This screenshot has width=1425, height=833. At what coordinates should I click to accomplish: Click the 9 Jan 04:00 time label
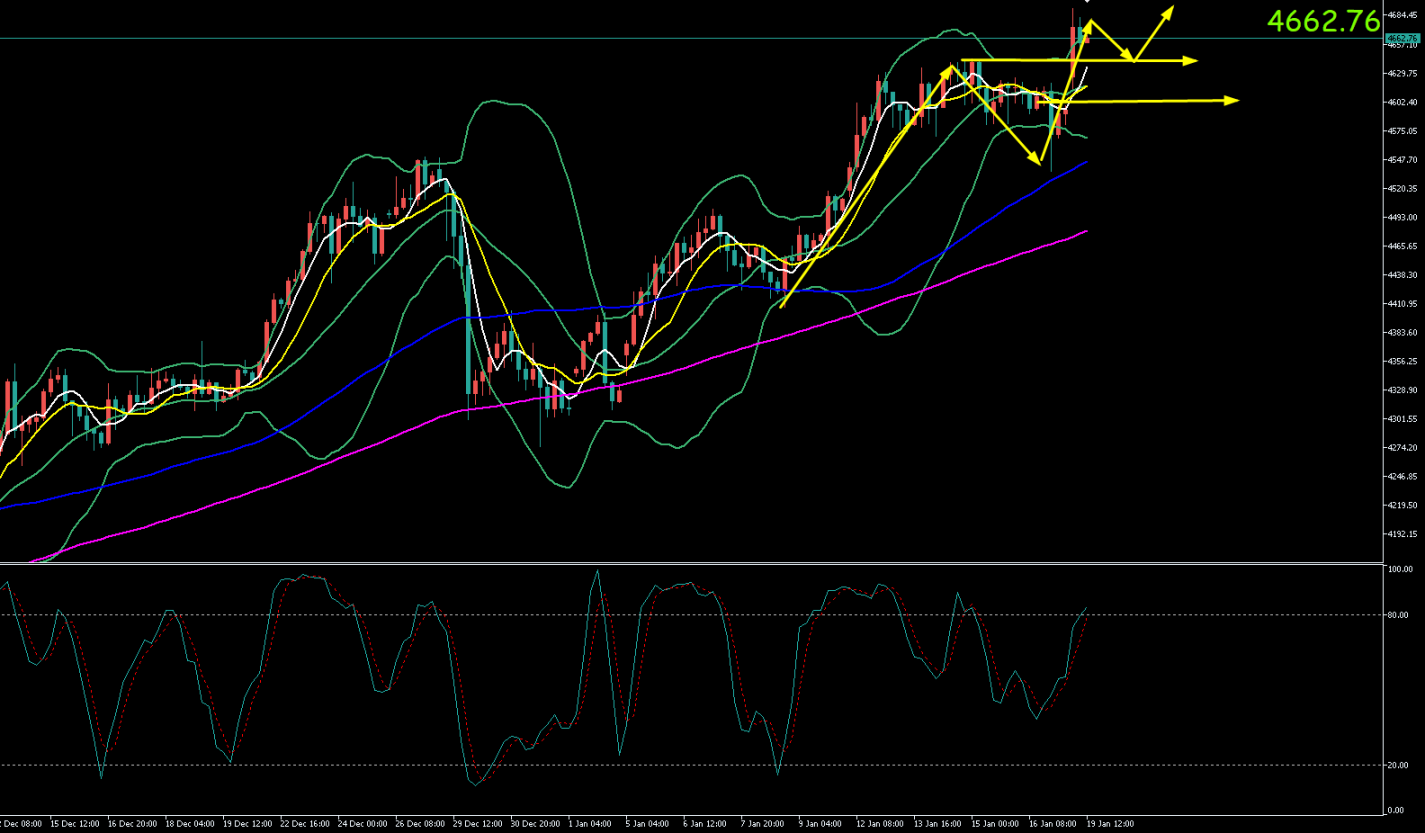pos(820,825)
